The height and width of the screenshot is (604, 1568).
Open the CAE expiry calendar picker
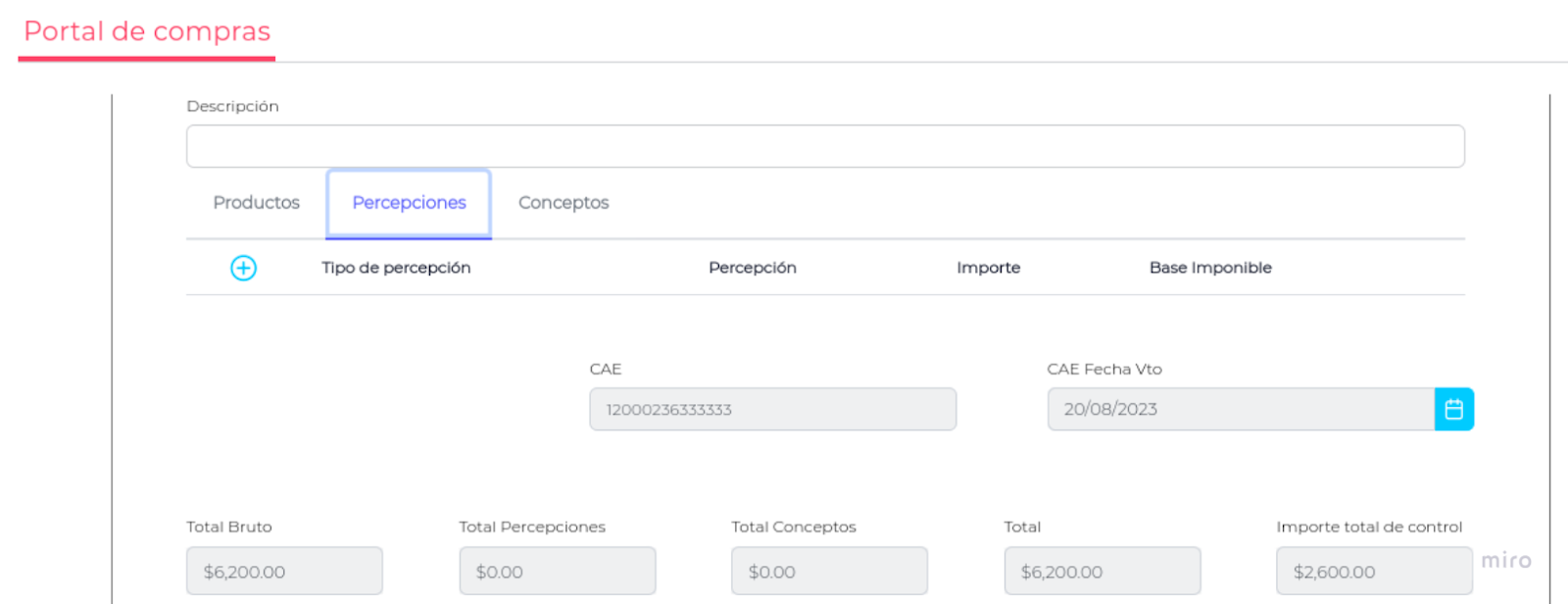1453,409
